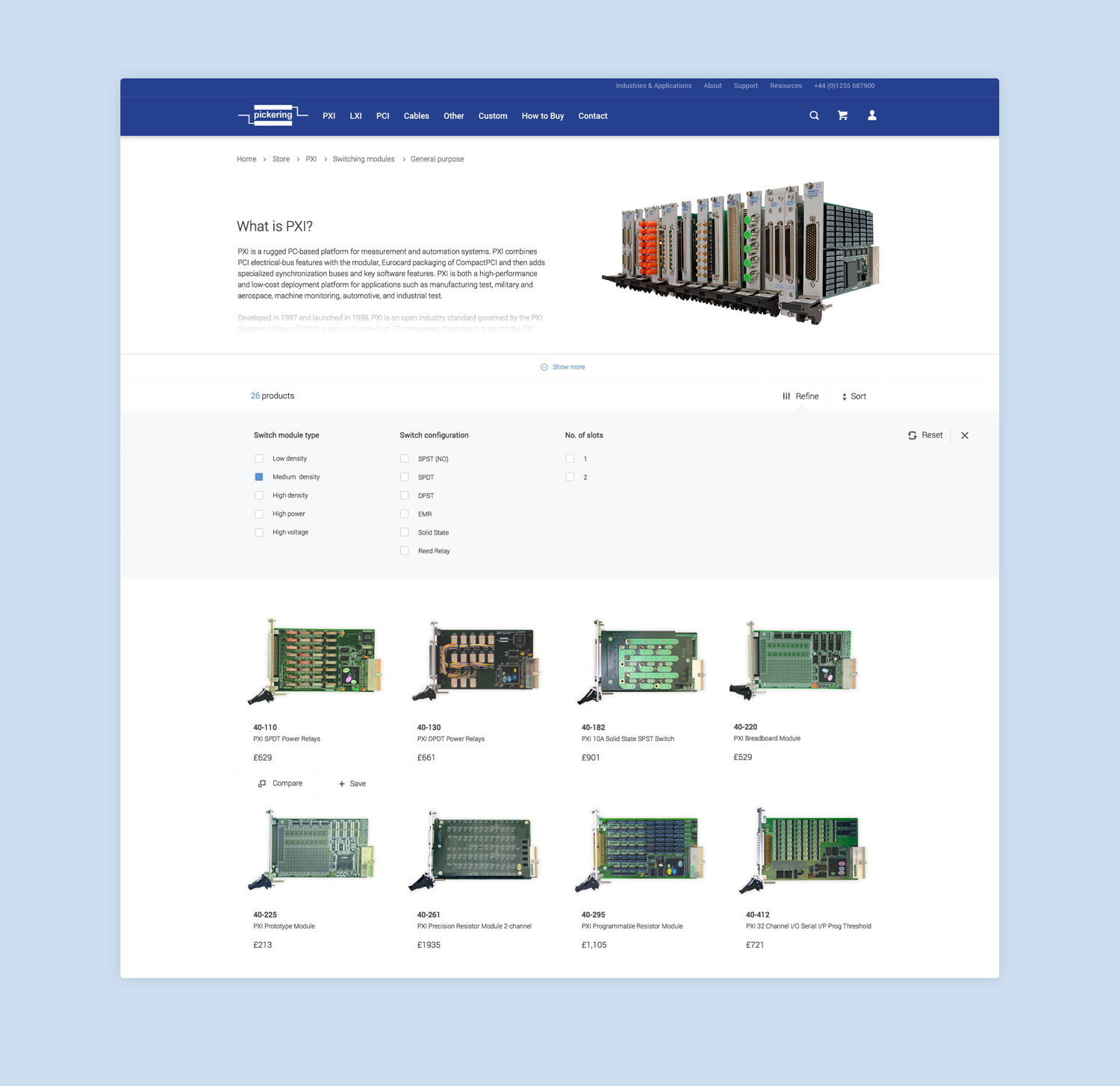The width and height of the screenshot is (1120, 1086).
Task: Open the search icon in header
Action: 814,116
